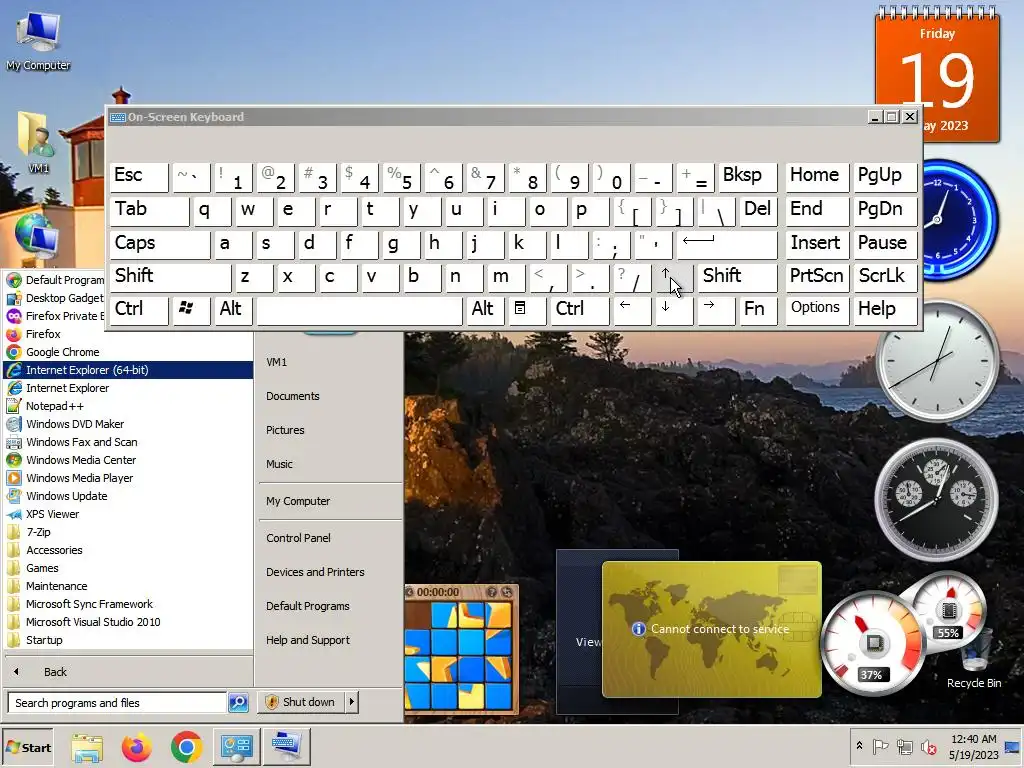The image size is (1024, 768).
Task: Click the context menu key on keyboard
Action: click(x=526, y=309)
